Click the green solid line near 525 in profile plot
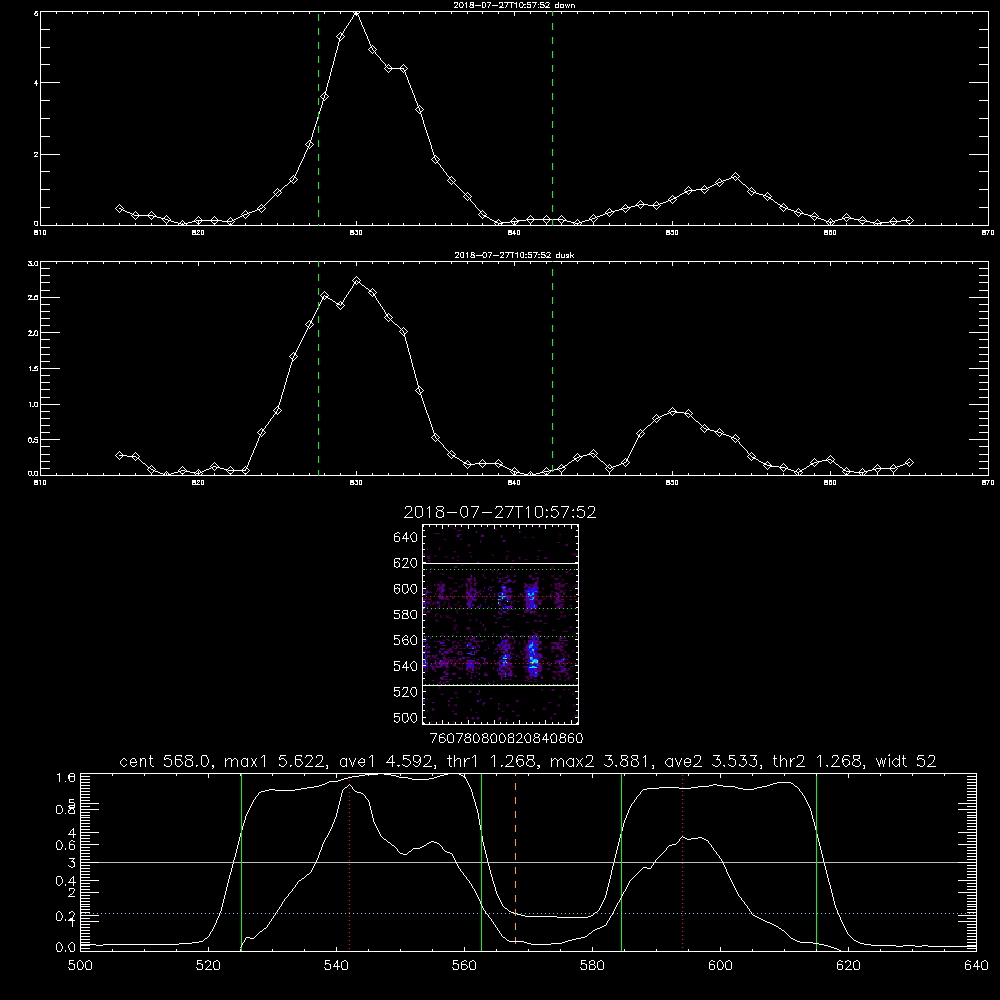 pyautogui.click(x=241, y=861)
